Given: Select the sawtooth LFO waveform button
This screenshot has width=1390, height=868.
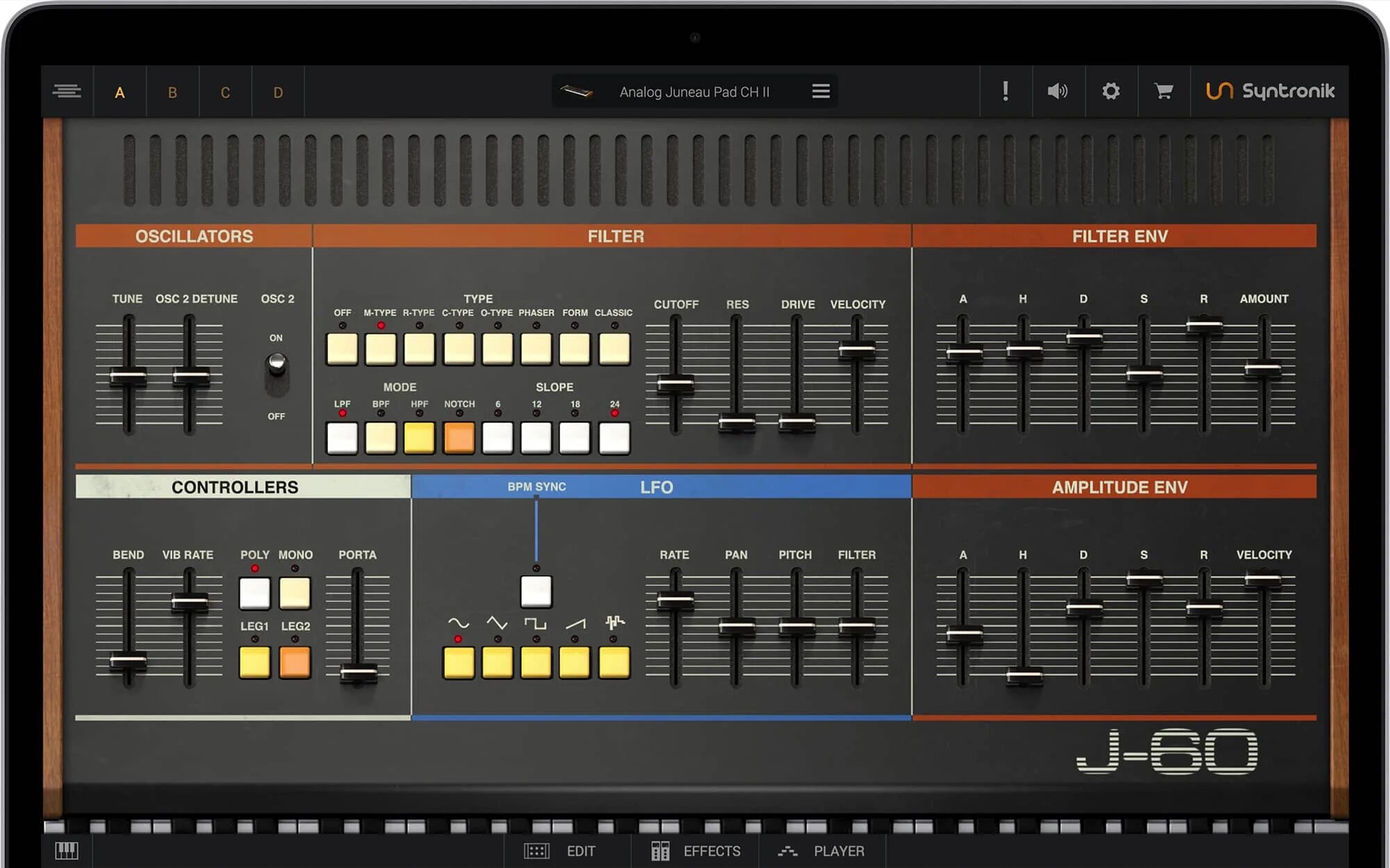Looking at the screenshot, I should 575,662.
